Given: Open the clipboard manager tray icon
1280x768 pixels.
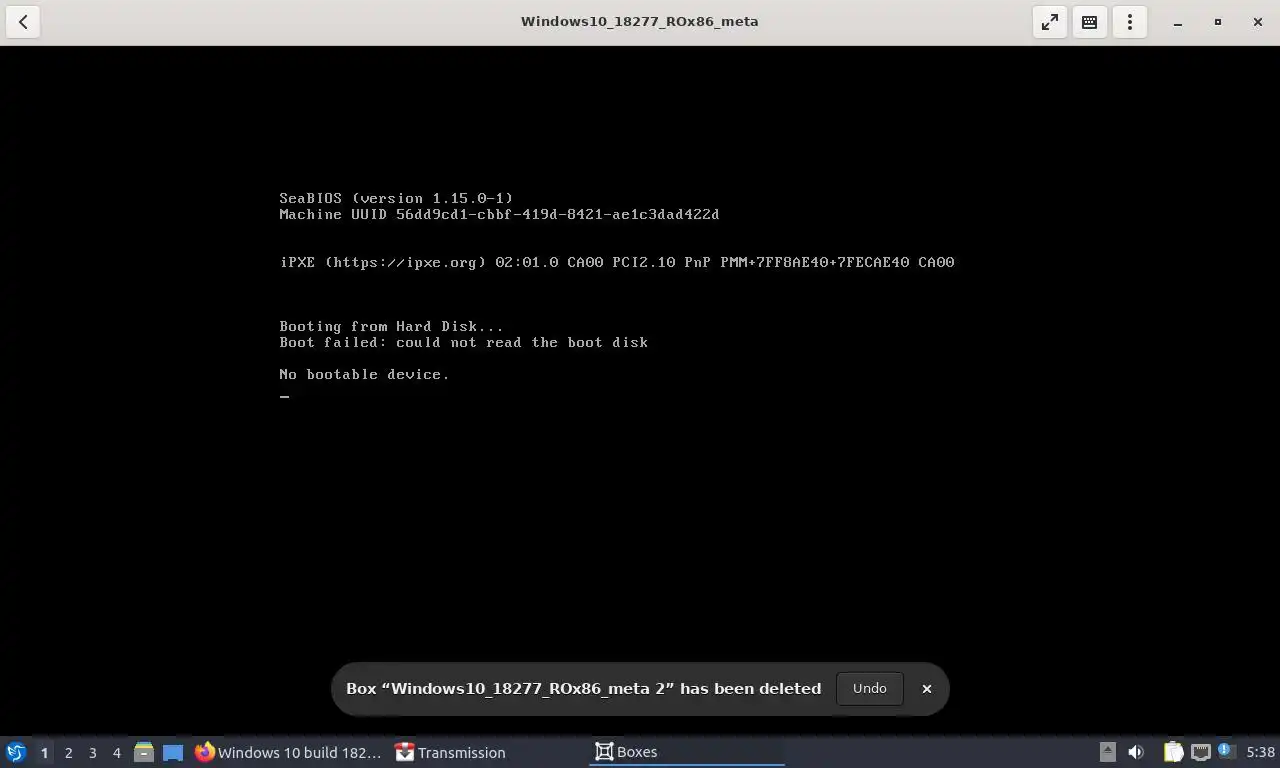Looking at the screenshot, I should point(1173,752).
